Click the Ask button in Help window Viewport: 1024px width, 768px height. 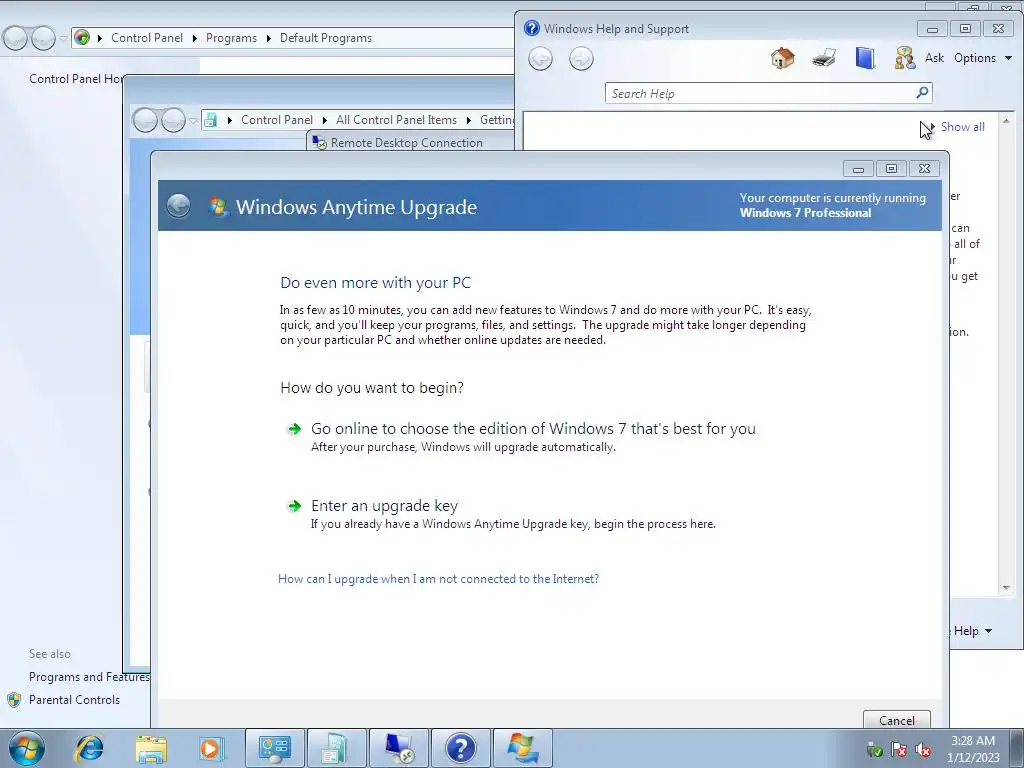[934, 58]
